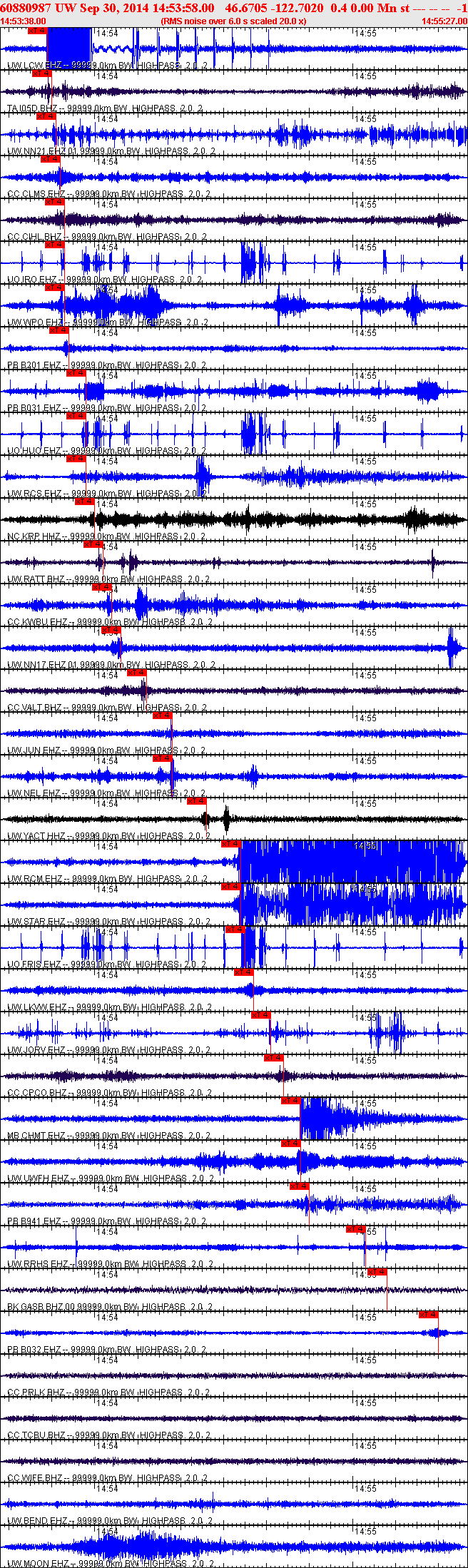The width and height of the screenshot is (468, 1568).
Task: Click the red pick flag on PB.B032 trace
Action: click(429, 1315)
